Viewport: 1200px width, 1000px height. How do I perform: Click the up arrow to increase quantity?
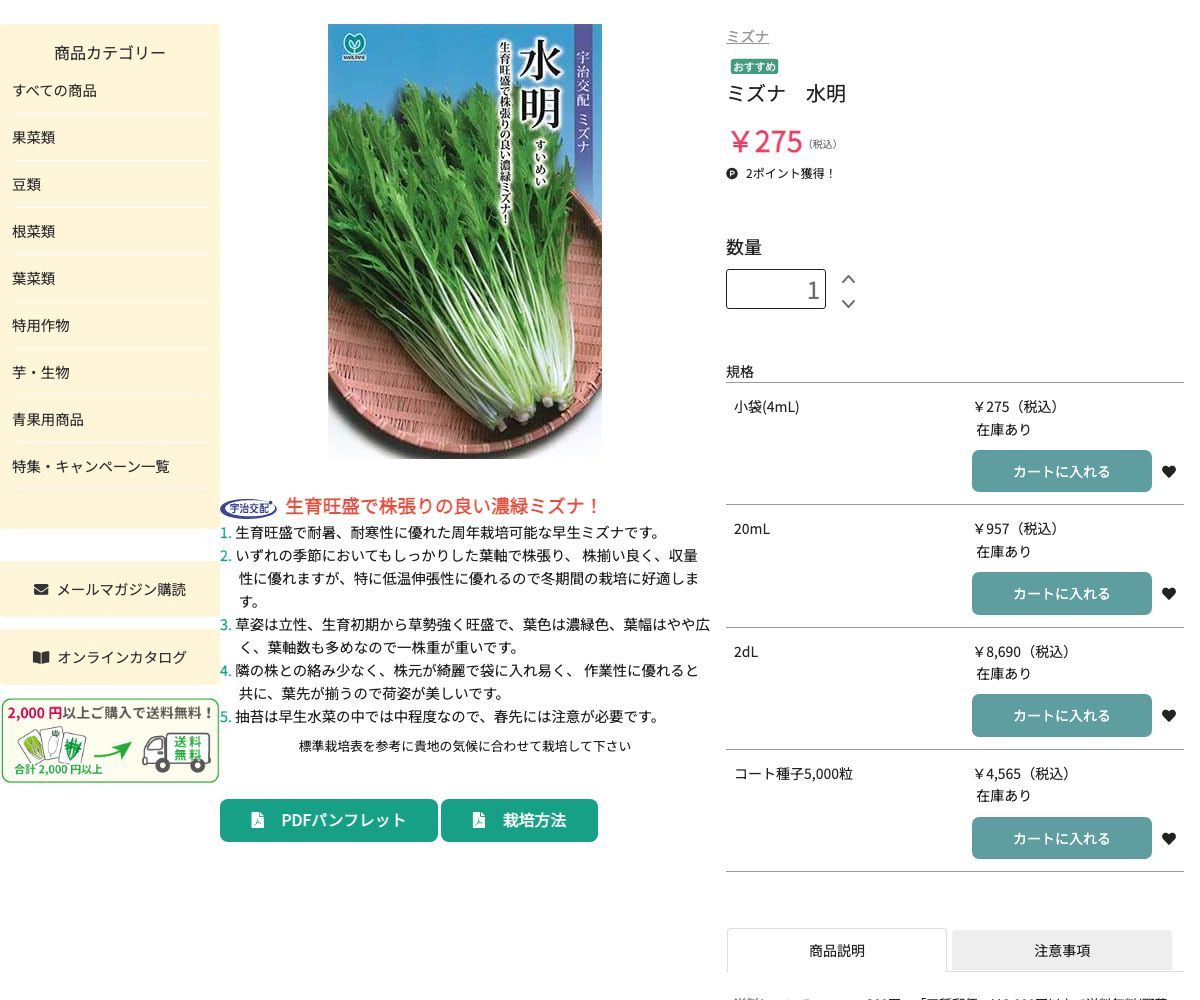coord(848,279)
